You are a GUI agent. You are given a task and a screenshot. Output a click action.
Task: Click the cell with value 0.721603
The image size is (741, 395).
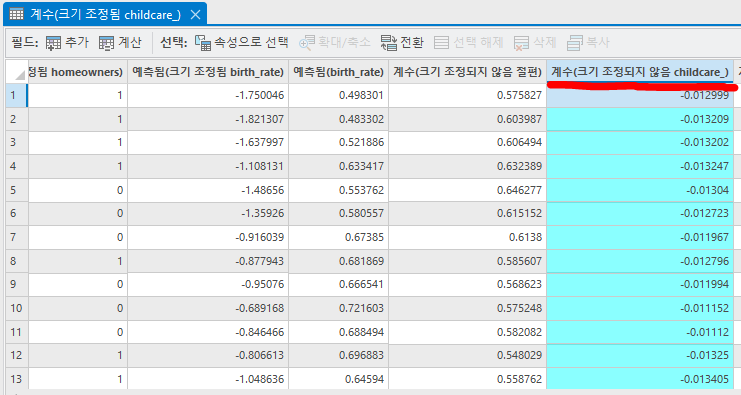338,308
